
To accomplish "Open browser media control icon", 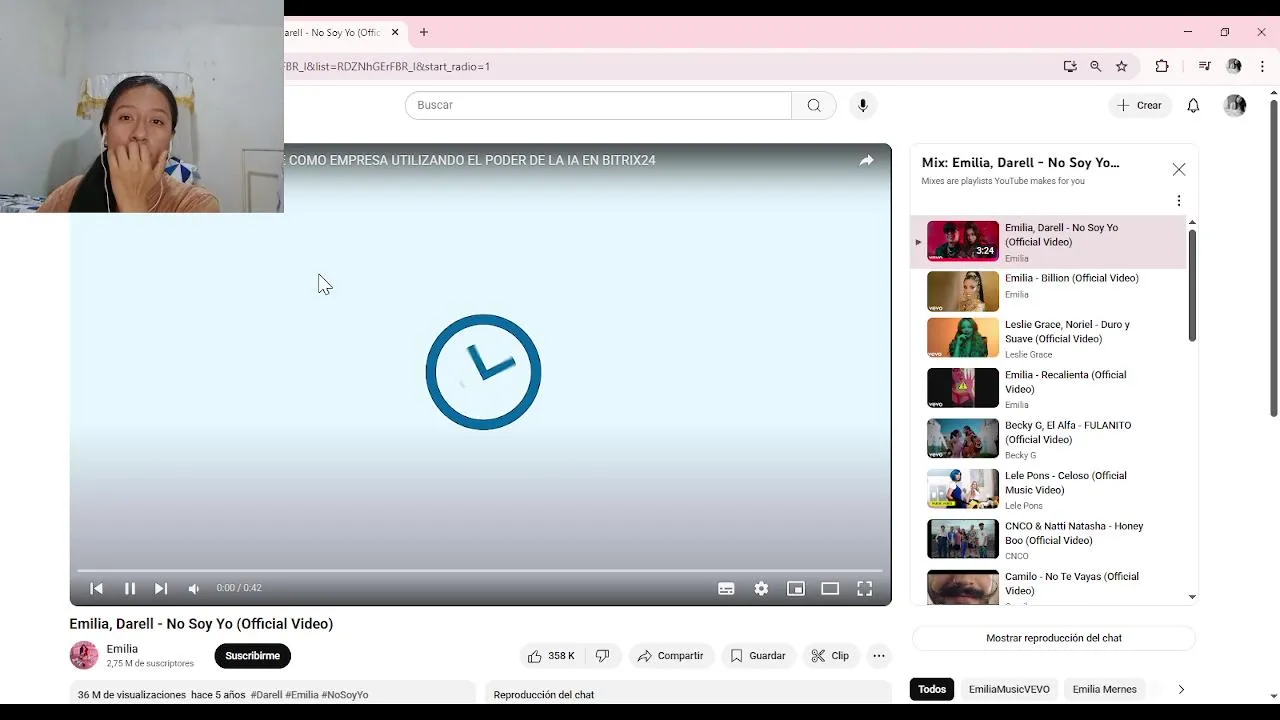I will [x=1204, y=67].
